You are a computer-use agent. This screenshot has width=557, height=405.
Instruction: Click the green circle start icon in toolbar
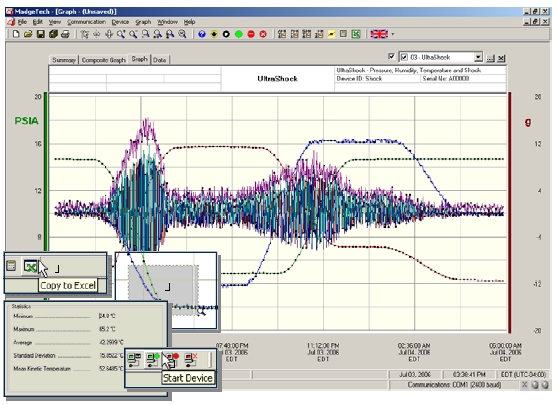click(x=239, y=34)
